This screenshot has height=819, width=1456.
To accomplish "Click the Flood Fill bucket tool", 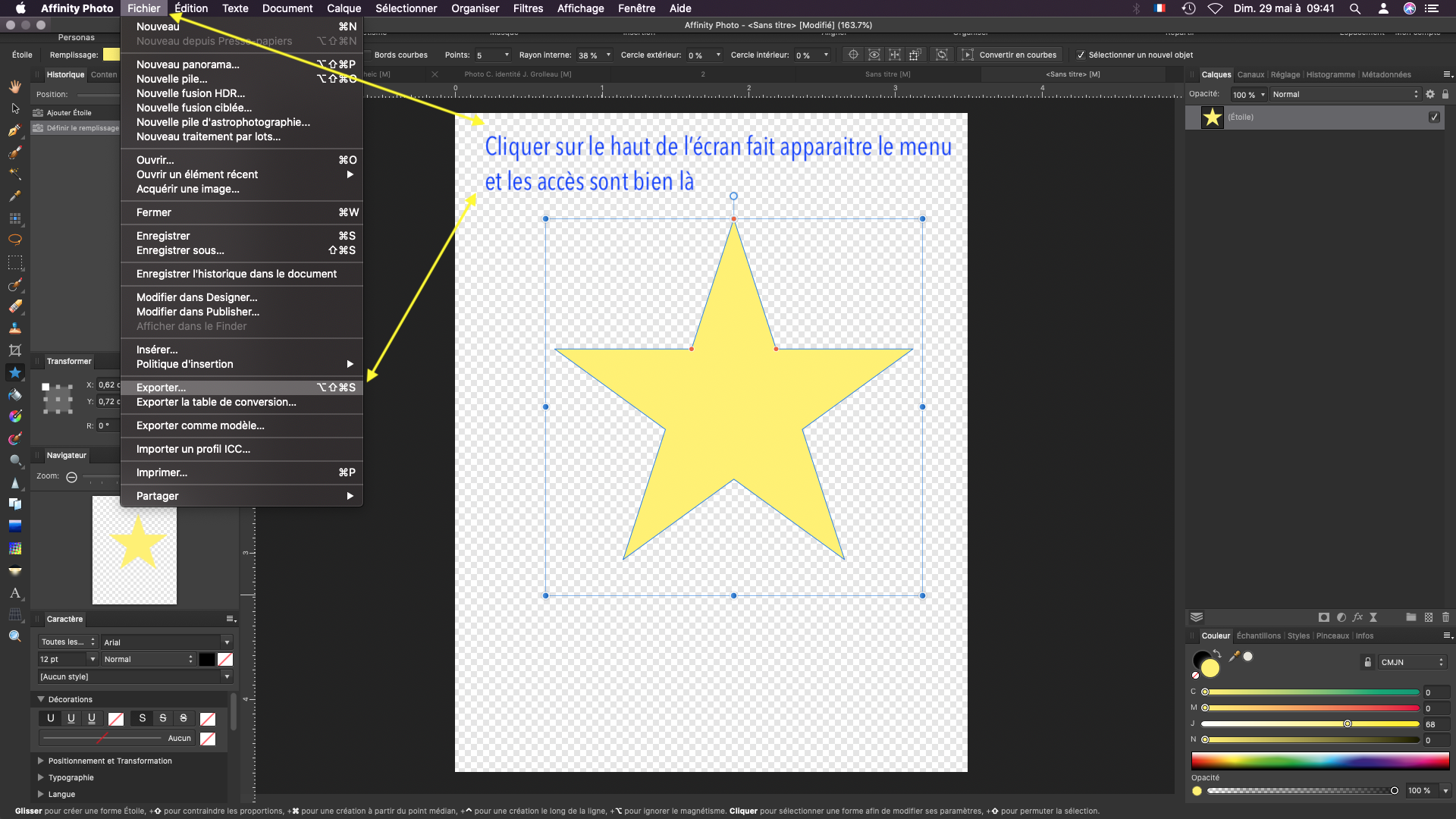I will [x=14, y=394].
